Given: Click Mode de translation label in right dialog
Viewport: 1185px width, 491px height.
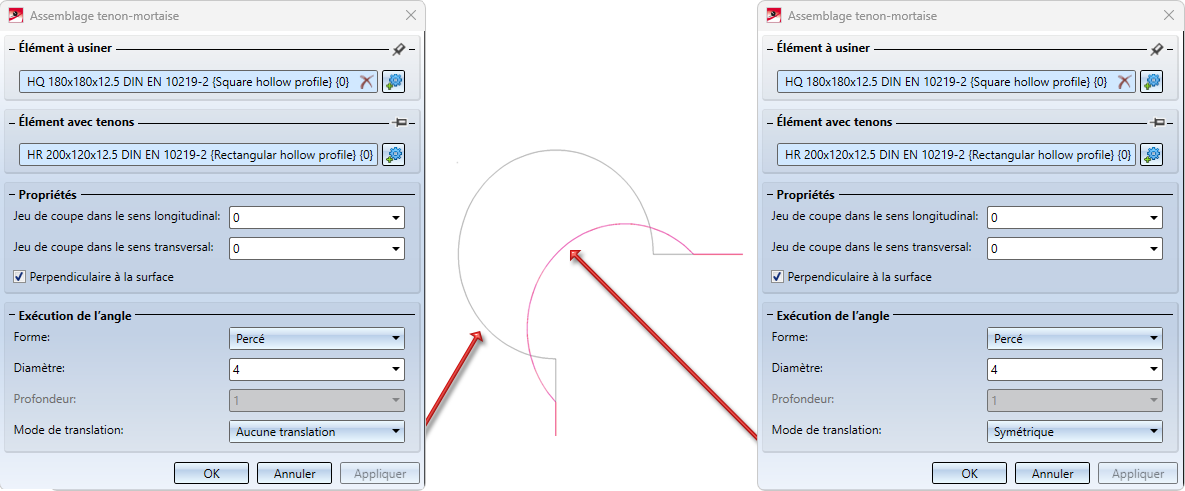Looking at the screenshot, I should (x=826, y=431).
